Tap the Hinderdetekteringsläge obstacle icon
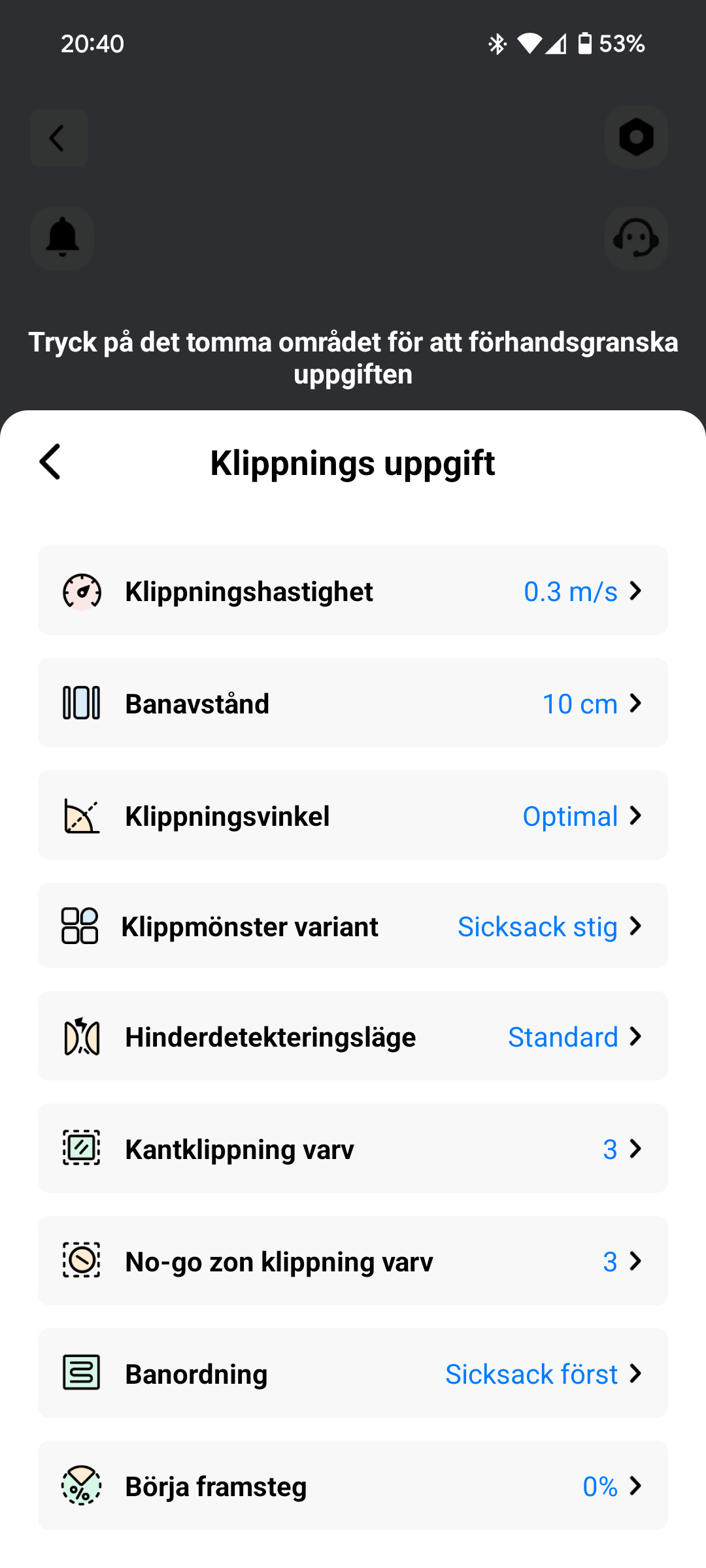Image resolution: width=706 pixels, height=1568 pixels. [82, 1037]
